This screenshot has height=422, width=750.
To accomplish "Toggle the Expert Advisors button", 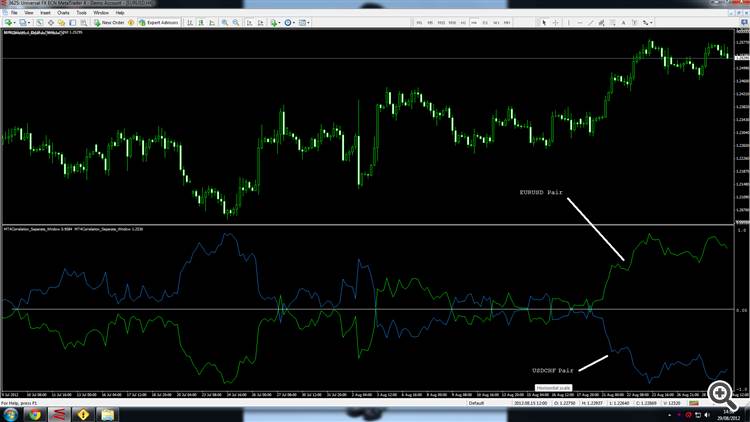I will coord(158,22).
